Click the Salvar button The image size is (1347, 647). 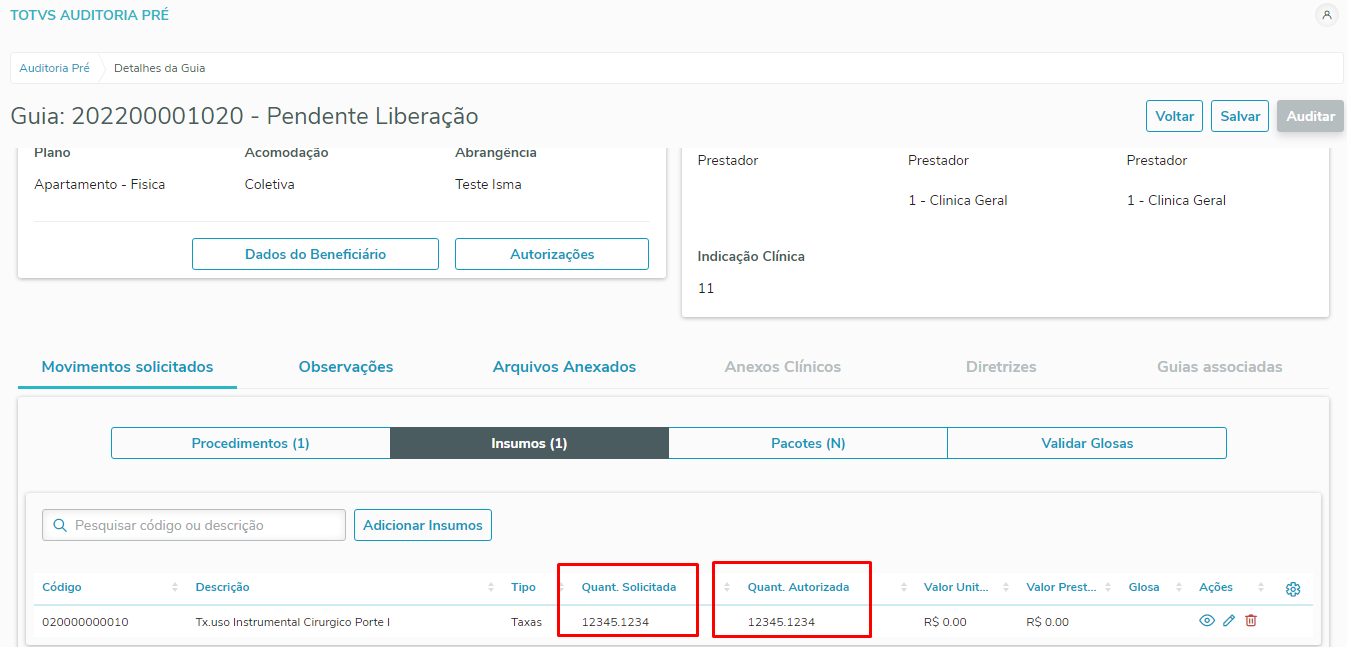(1240, 116)
